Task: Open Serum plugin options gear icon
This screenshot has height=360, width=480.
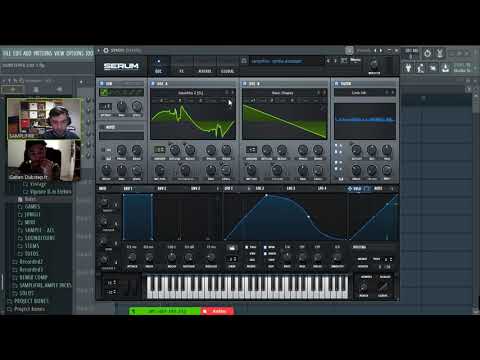Action: (106, 50)
